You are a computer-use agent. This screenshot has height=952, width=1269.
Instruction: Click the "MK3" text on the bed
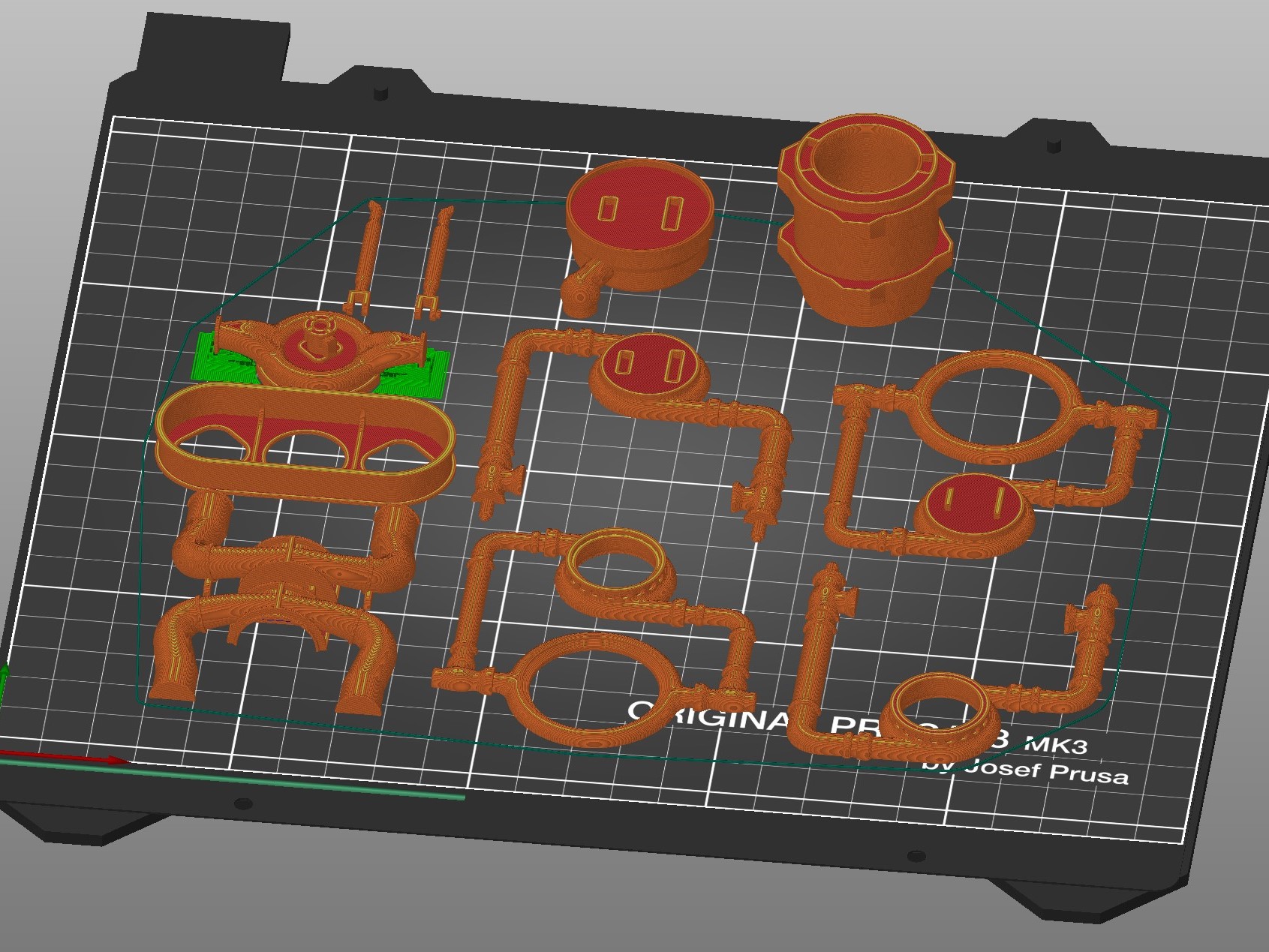(1054, 744)
